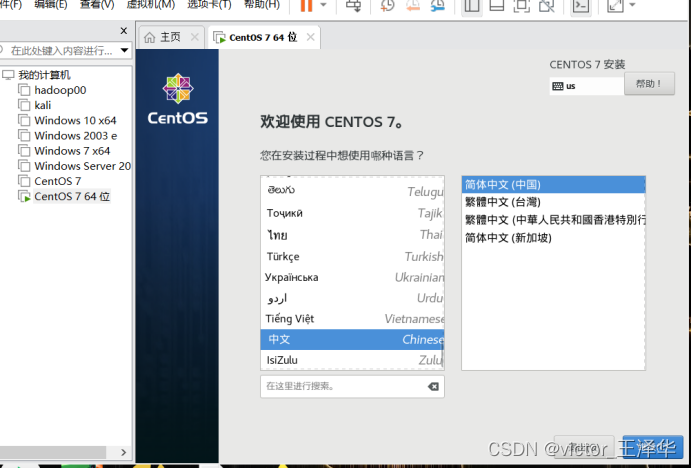Select 我的计算机 in the library tree

point(44,75)
